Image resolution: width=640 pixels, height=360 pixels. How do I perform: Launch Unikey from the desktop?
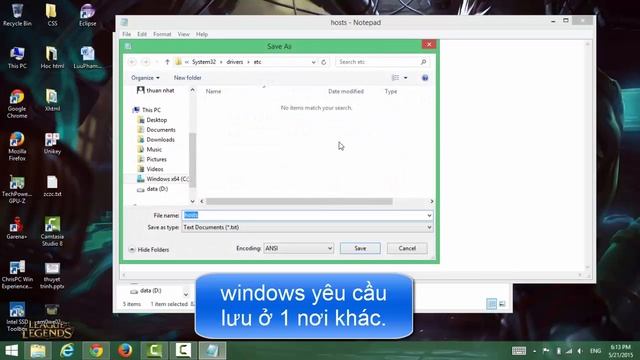[x=52, y=143]
